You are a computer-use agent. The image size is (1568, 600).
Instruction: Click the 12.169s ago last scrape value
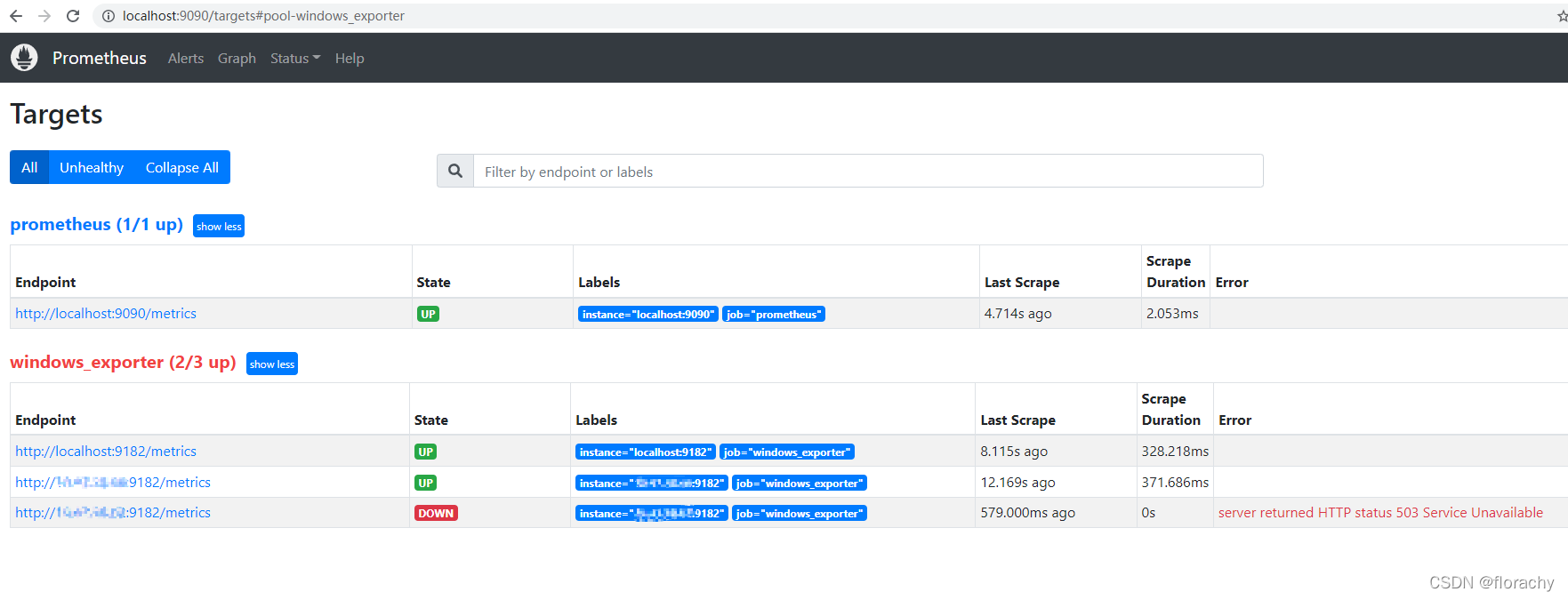click(1017, 482)
